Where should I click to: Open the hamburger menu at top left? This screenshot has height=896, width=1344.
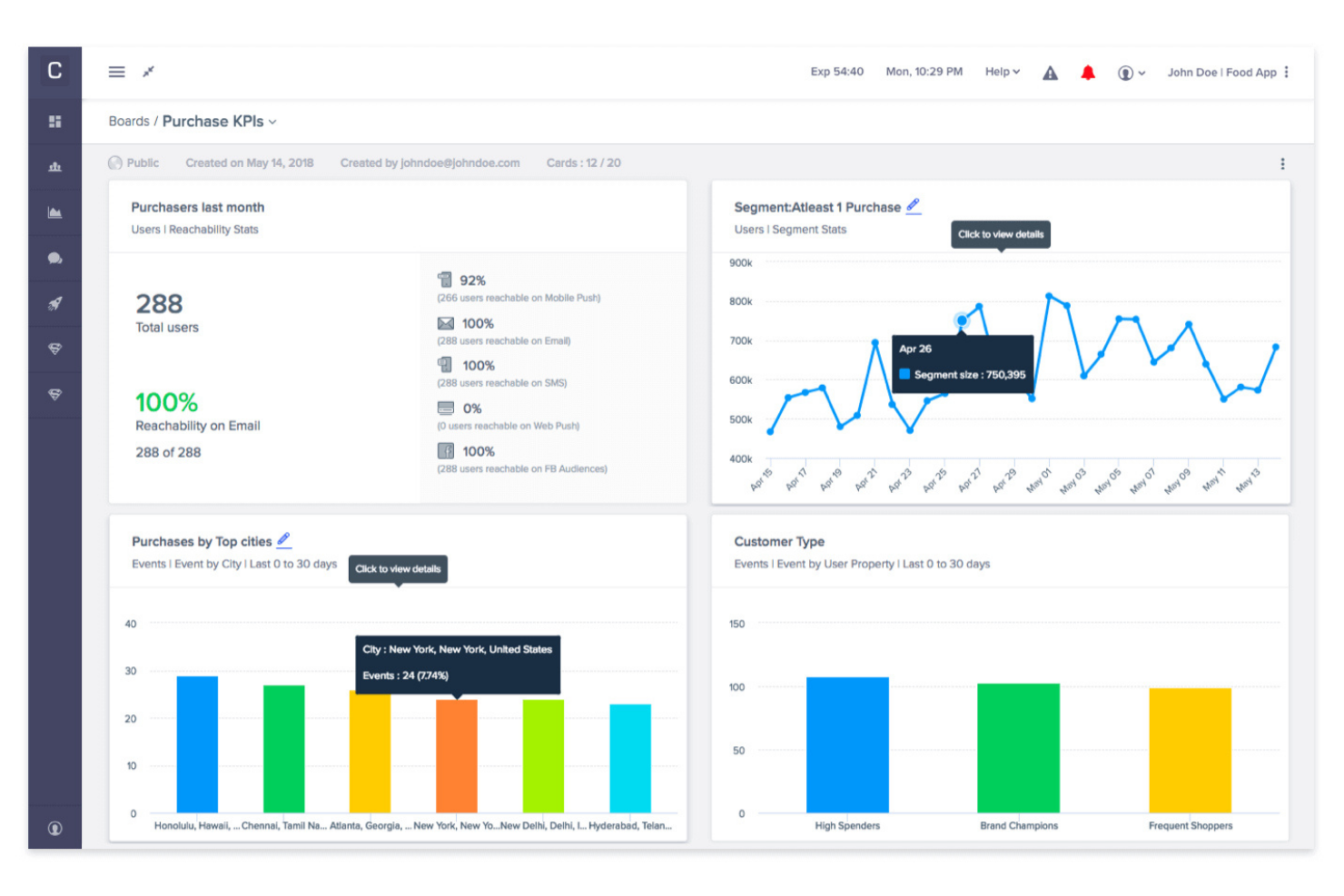pos(116,72)
